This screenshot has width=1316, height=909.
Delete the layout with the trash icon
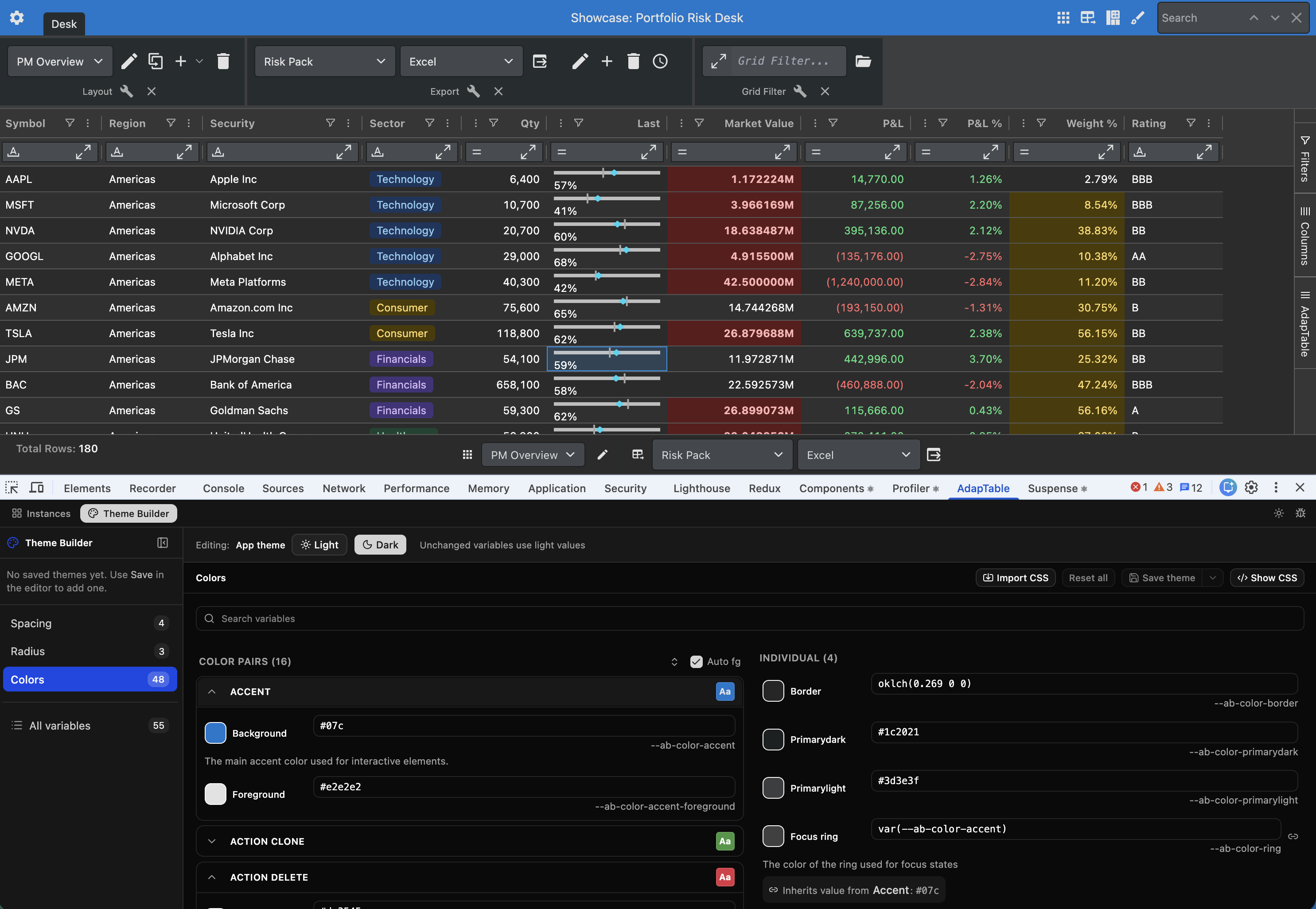point(223,61)
